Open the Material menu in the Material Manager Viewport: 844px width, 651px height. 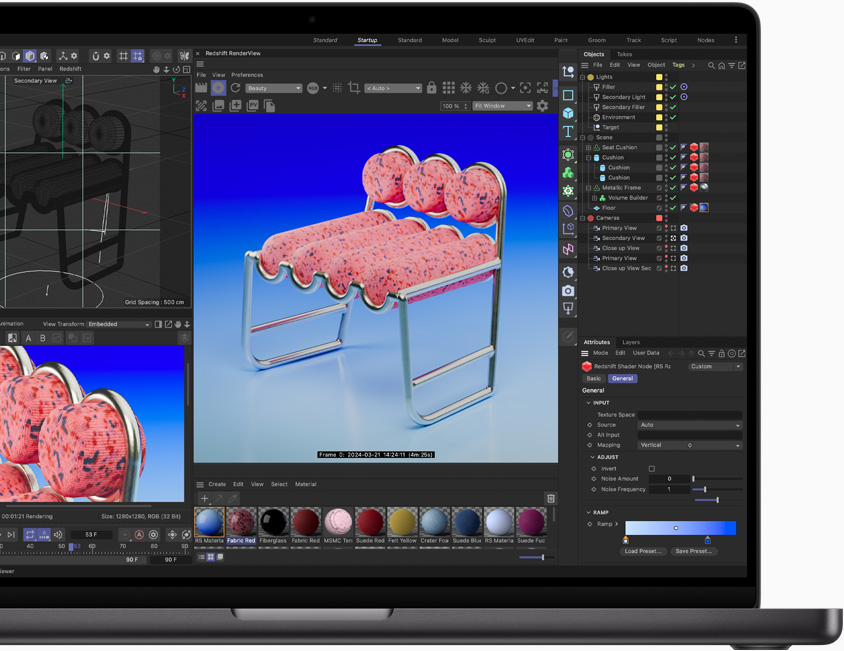tap(307, 484)
